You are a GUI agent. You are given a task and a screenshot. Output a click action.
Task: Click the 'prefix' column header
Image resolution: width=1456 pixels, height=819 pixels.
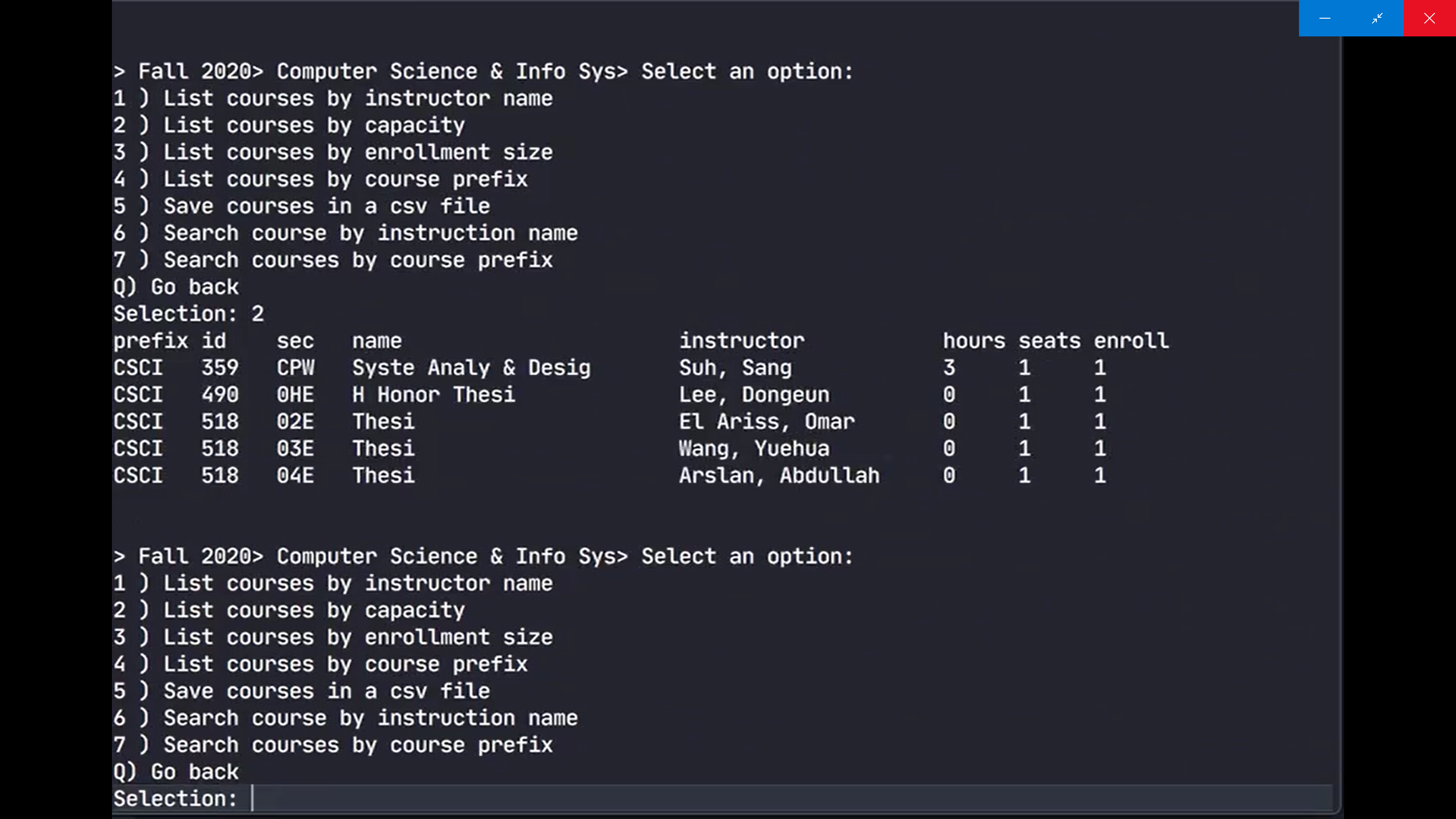point(150,341)
